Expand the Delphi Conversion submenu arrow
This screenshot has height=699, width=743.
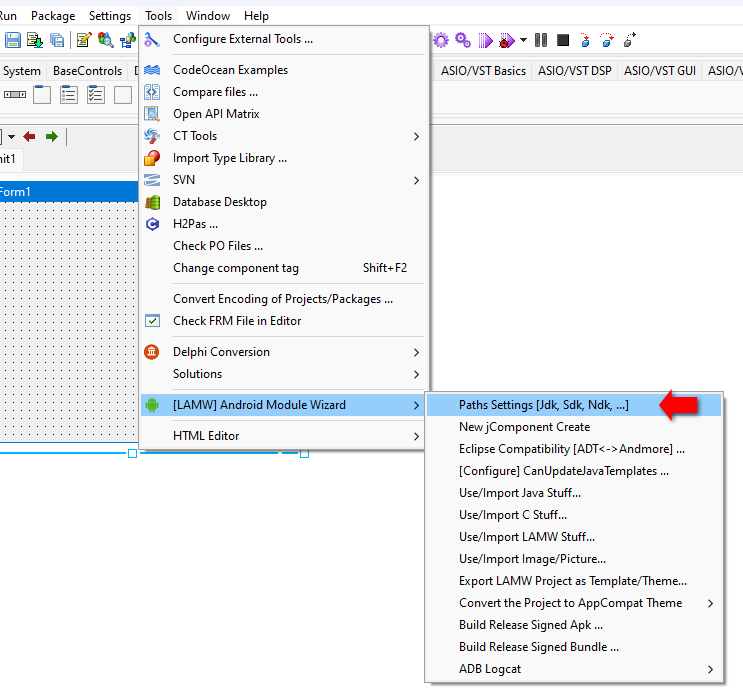[x=416, y=353]
